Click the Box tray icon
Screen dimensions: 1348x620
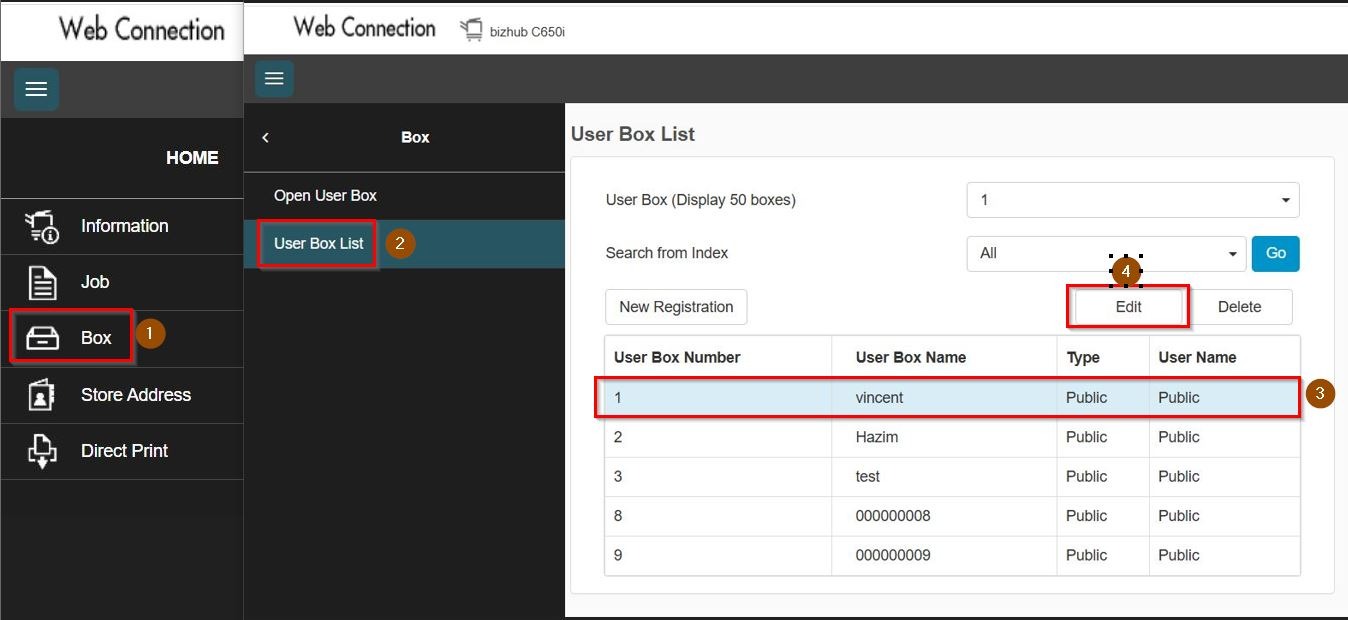42,338
